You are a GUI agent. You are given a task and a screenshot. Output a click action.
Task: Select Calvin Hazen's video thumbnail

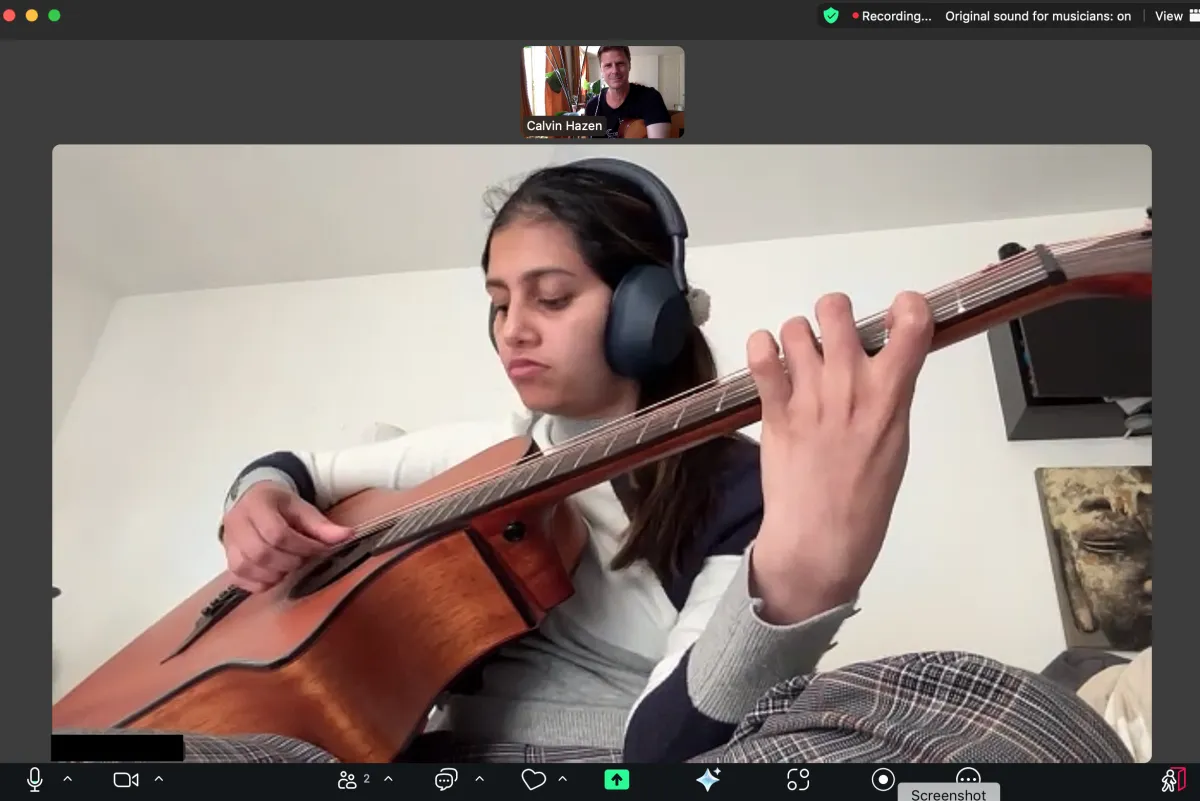[602, 91]
